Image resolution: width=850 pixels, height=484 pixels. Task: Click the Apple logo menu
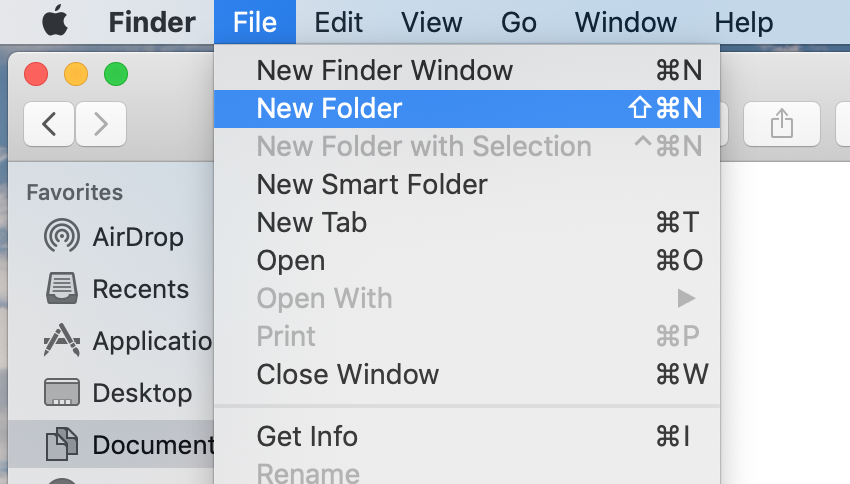click(x=55, y=21)
